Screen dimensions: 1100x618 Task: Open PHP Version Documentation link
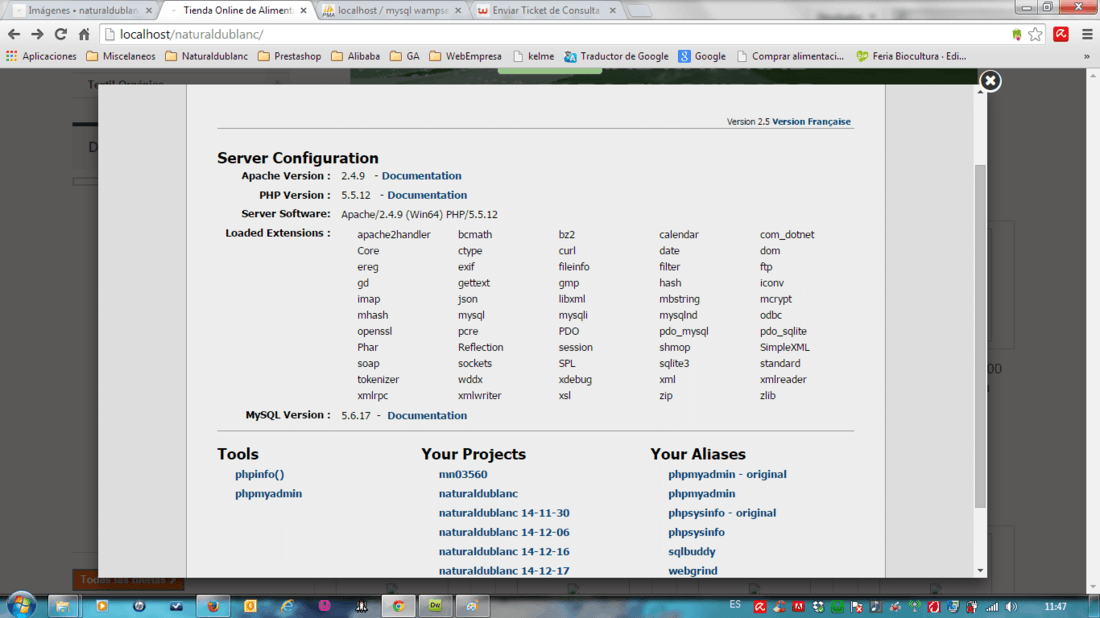[x=427, y=195]
